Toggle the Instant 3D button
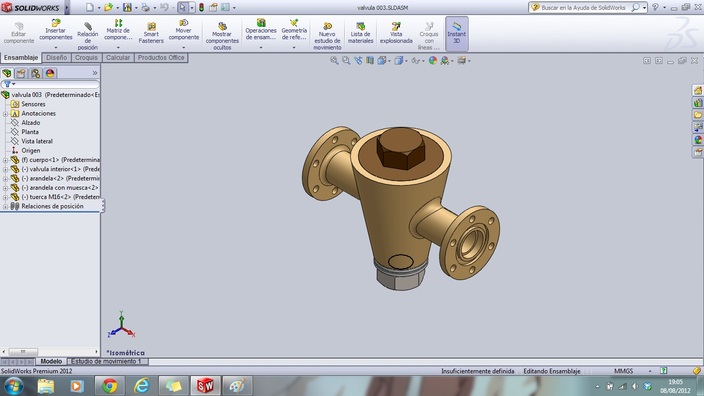 click(457, 34)
